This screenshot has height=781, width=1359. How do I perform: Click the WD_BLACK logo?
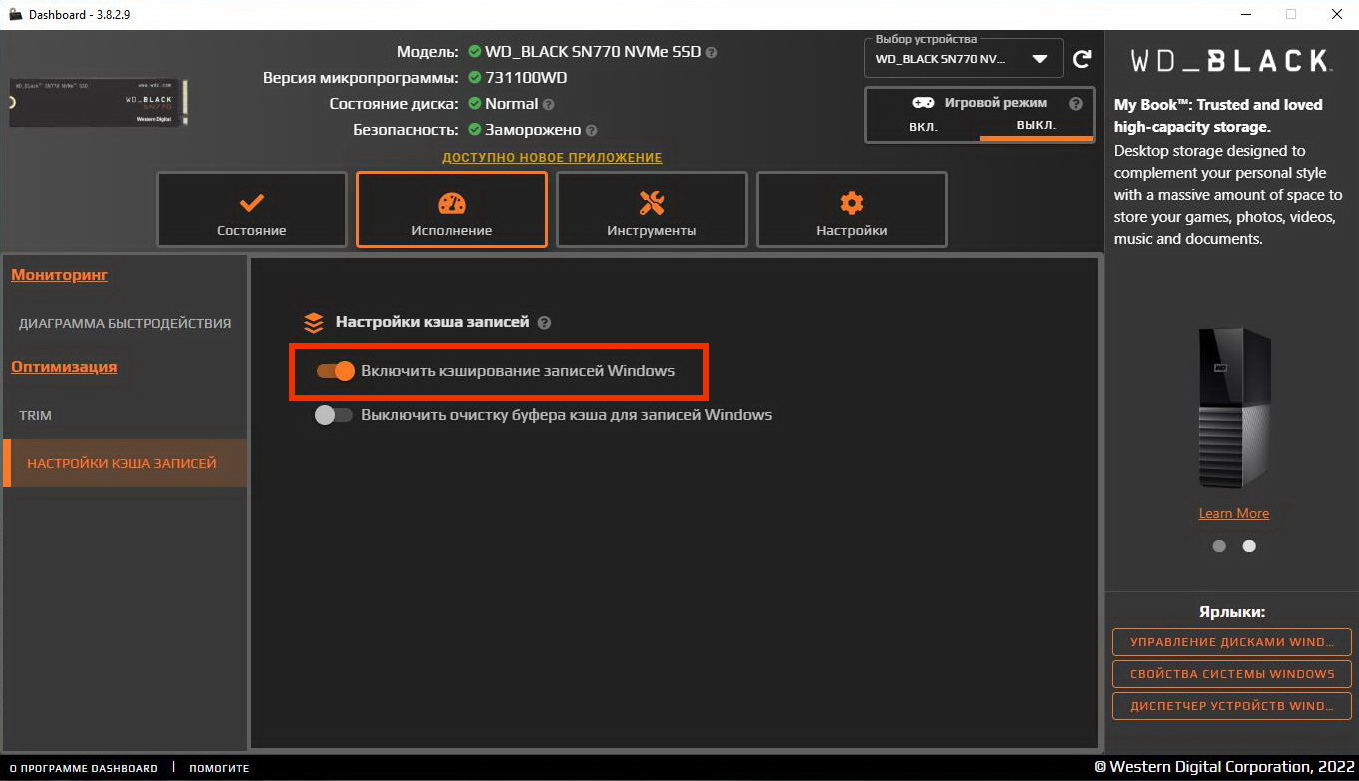click(1231, 61)
